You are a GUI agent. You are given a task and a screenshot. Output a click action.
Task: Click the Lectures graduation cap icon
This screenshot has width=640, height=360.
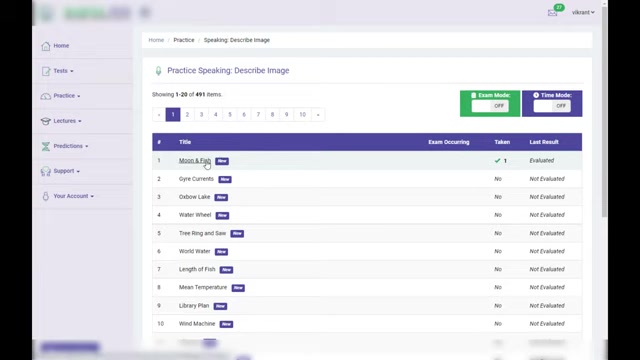(x=46, y=121)
